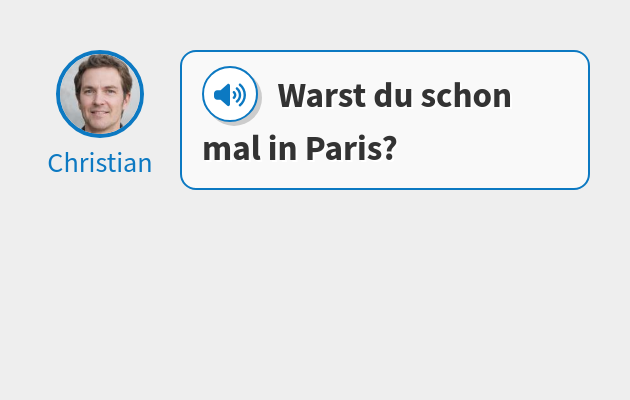Select the word du in the sentence
The height and width of the screenshot is (400, 630).
click(393, 96)
